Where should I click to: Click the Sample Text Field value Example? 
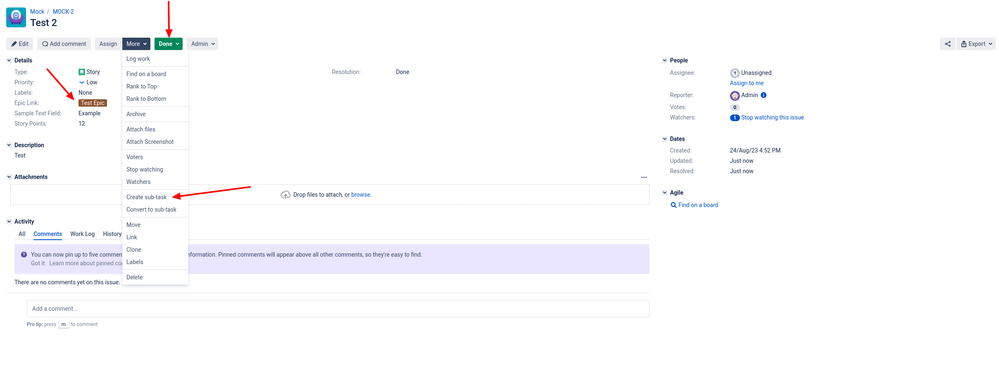coord(90,113)
